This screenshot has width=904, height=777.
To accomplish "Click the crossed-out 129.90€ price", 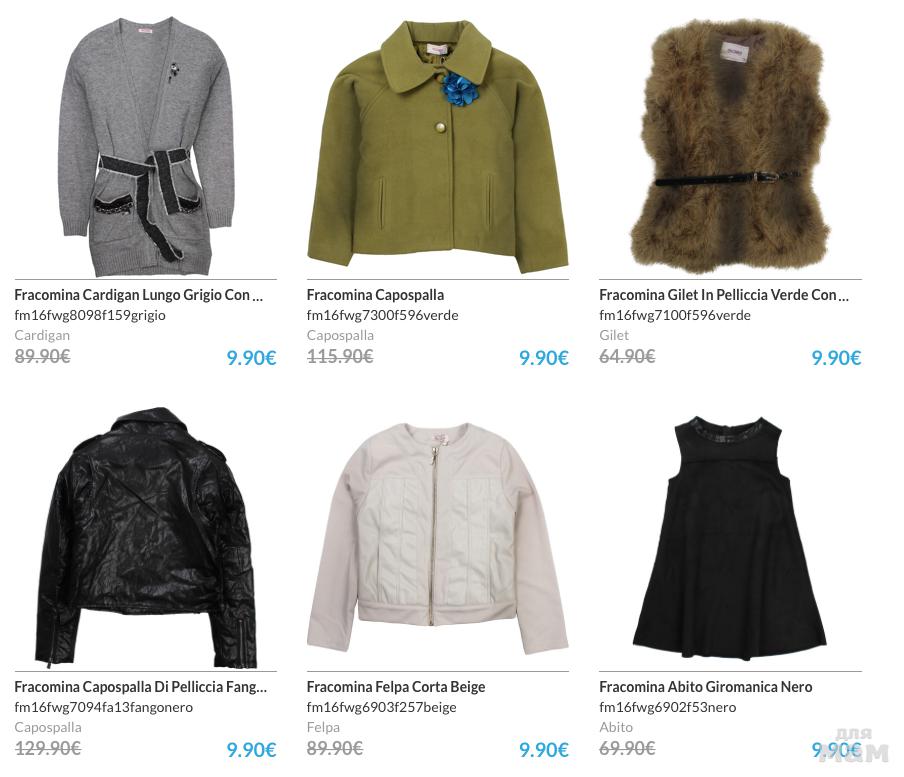I will (x=48, y=748).
